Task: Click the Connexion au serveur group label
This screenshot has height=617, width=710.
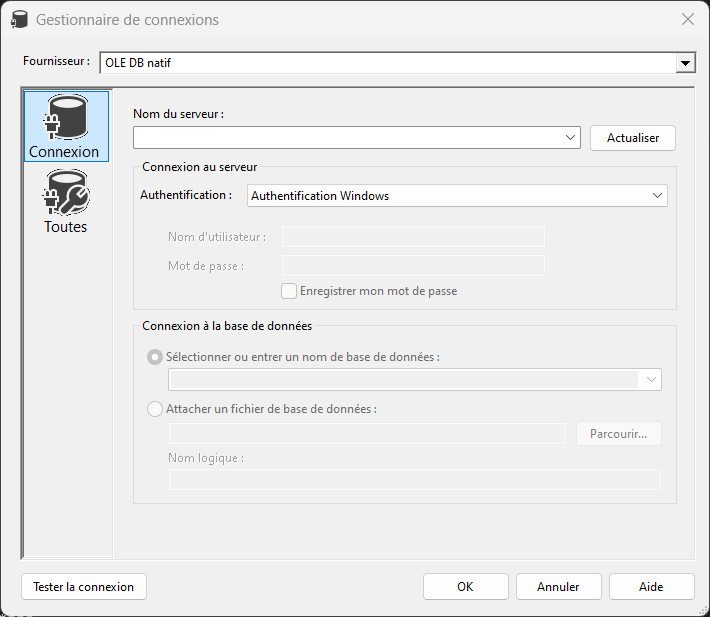Action: [199, 167]
